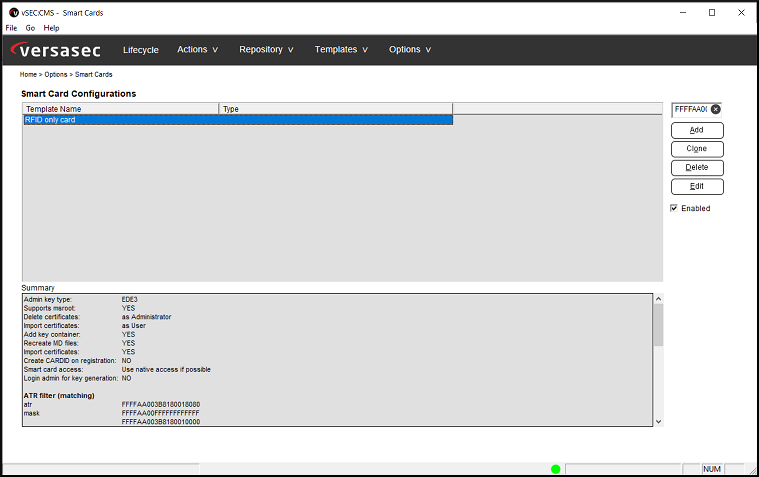759x477 pixels.
Task: Expand the Templates dropdown menu
Action: click(x=341, y=49)
